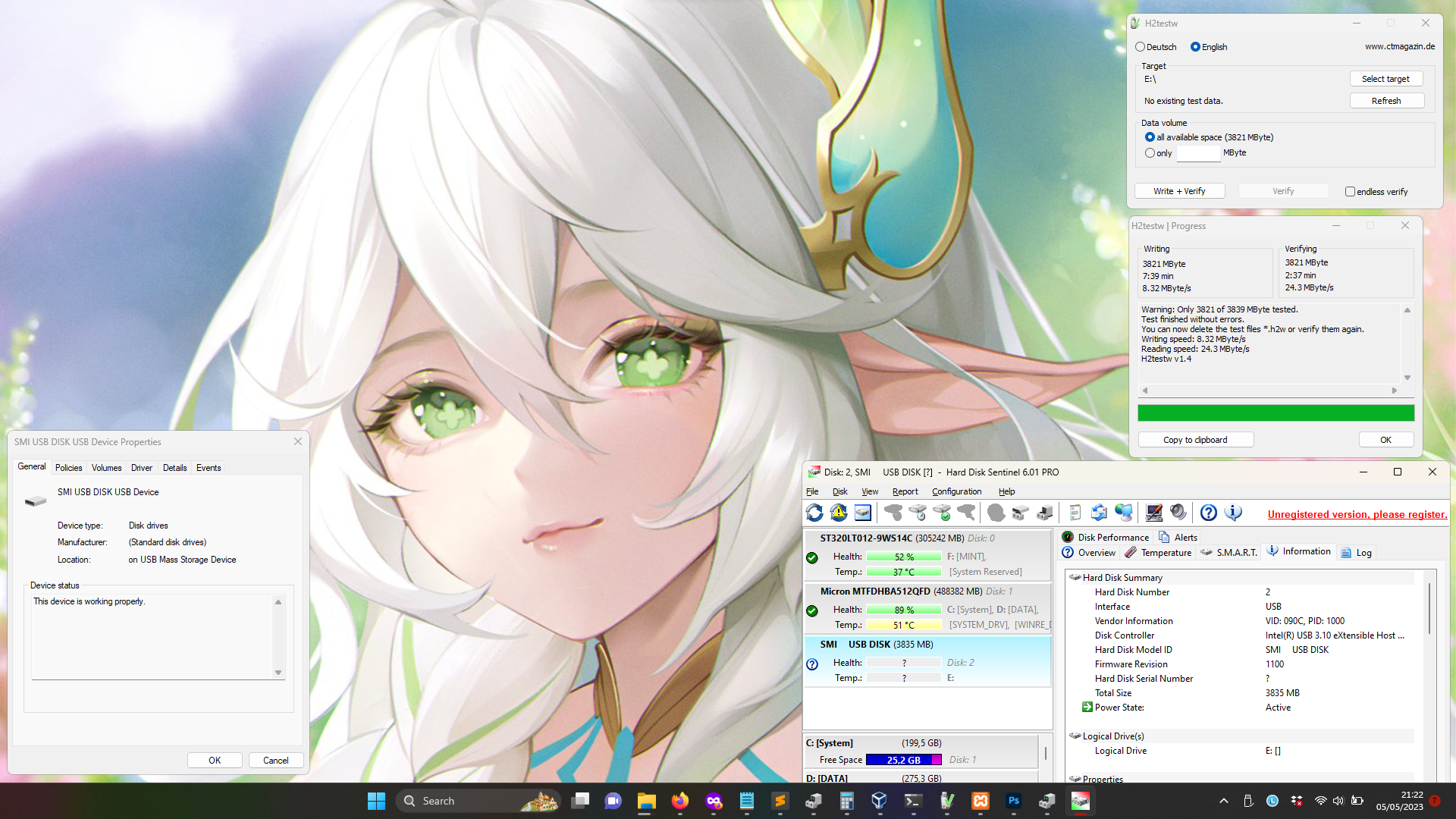Screen dimensions: 1456x819
Task: Click the report notepad icon in Sentinel toolbar
Action: tap(1075, 513)
